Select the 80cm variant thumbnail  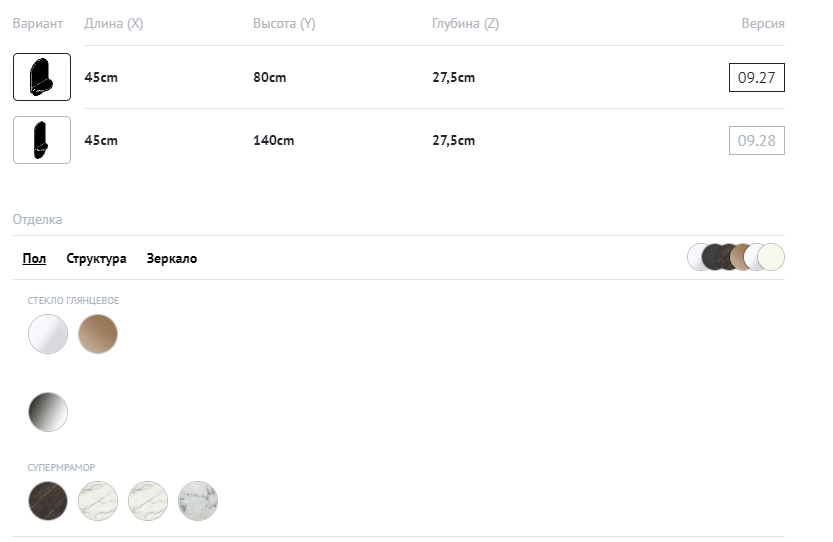coord(42,77)
